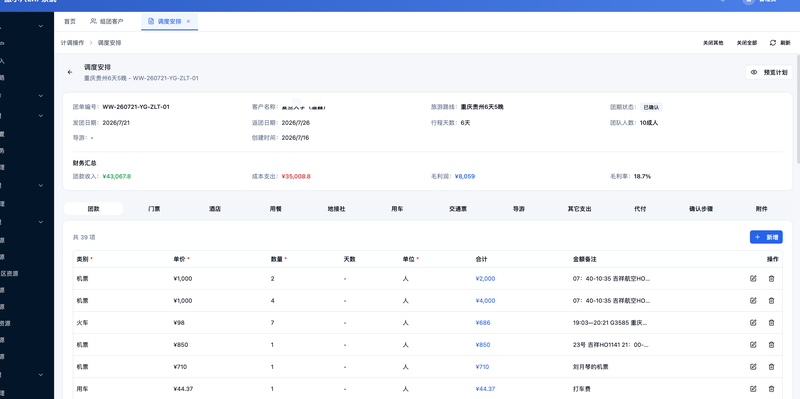Add a new item with 新增
Screen dimensions: 800x399
click(766, 237)
